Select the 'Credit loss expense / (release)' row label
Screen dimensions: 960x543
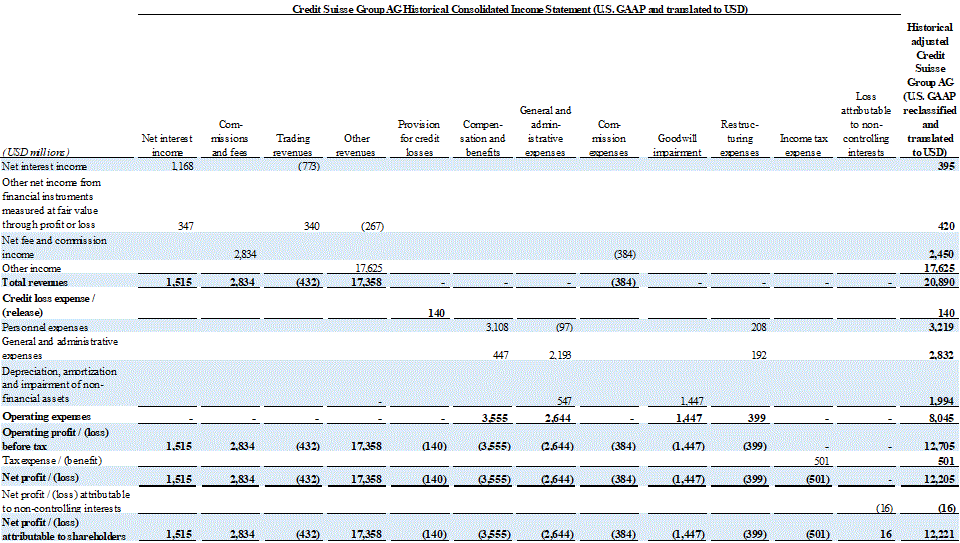pyautogui.click(x=49, y=305)
